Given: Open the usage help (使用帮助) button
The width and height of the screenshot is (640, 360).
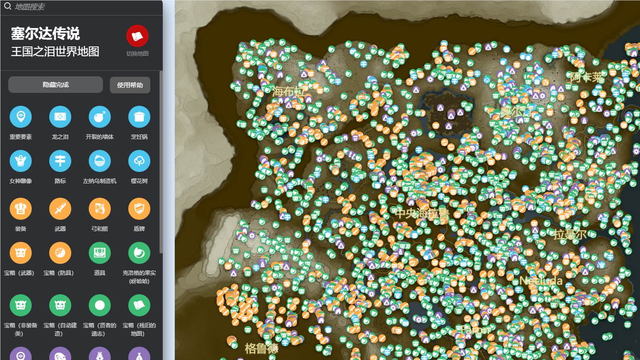Looking at the screenshot, I should (x=130, y=85).
